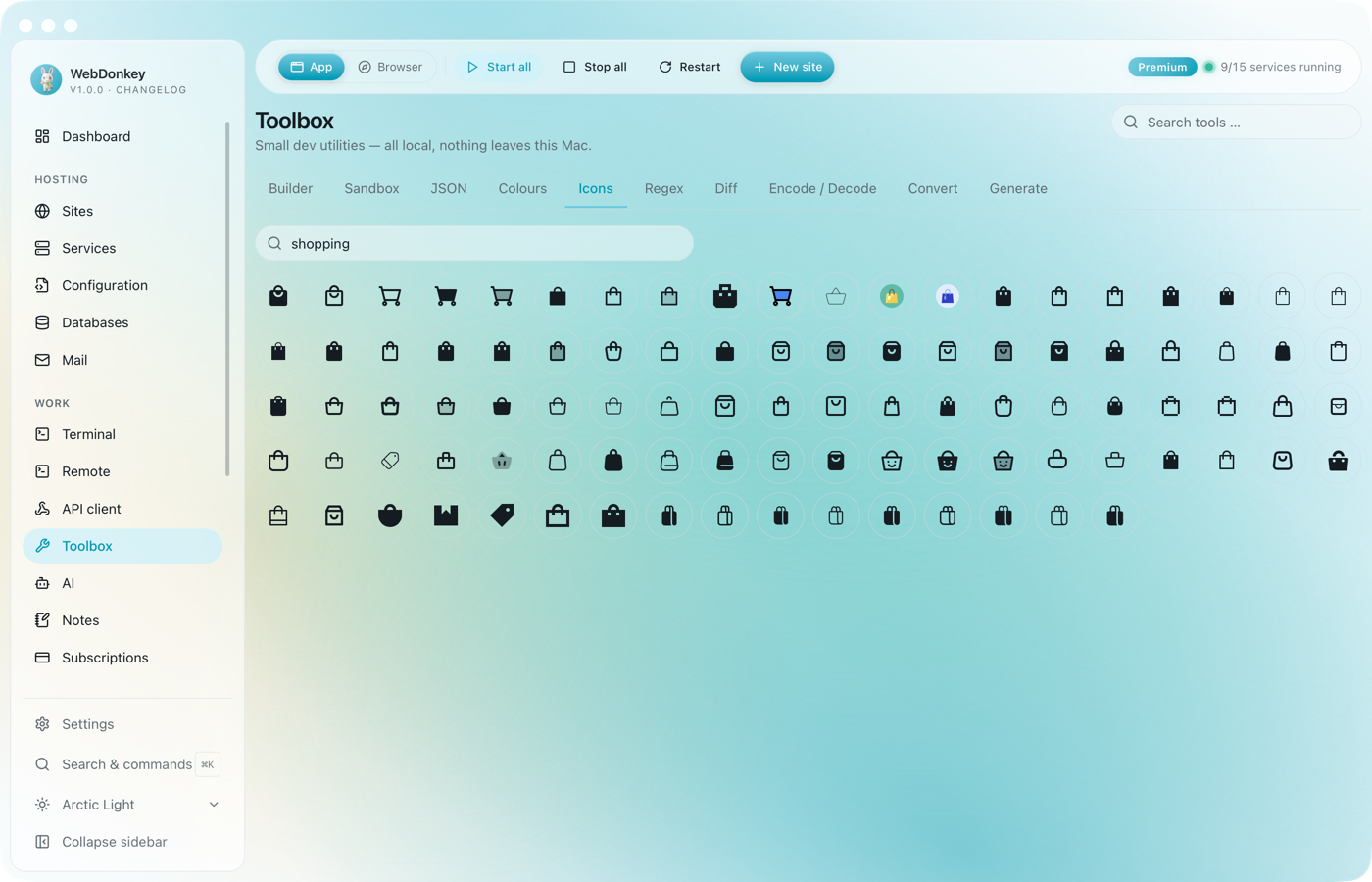This screenshot has width=1372, height=882.
Task: Click the Stop all button
Action: coord(595,67)
